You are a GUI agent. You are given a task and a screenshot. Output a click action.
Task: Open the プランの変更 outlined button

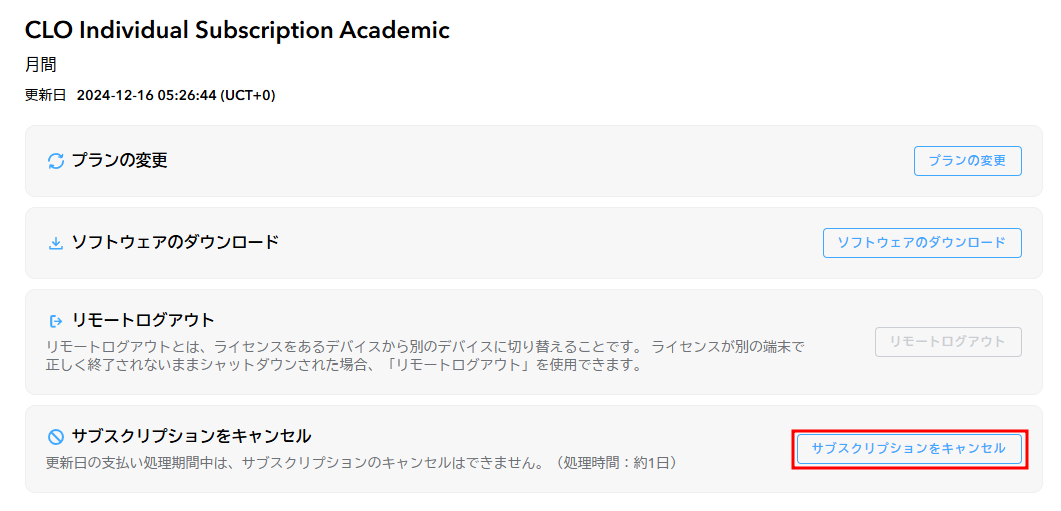tap(968, 161)
